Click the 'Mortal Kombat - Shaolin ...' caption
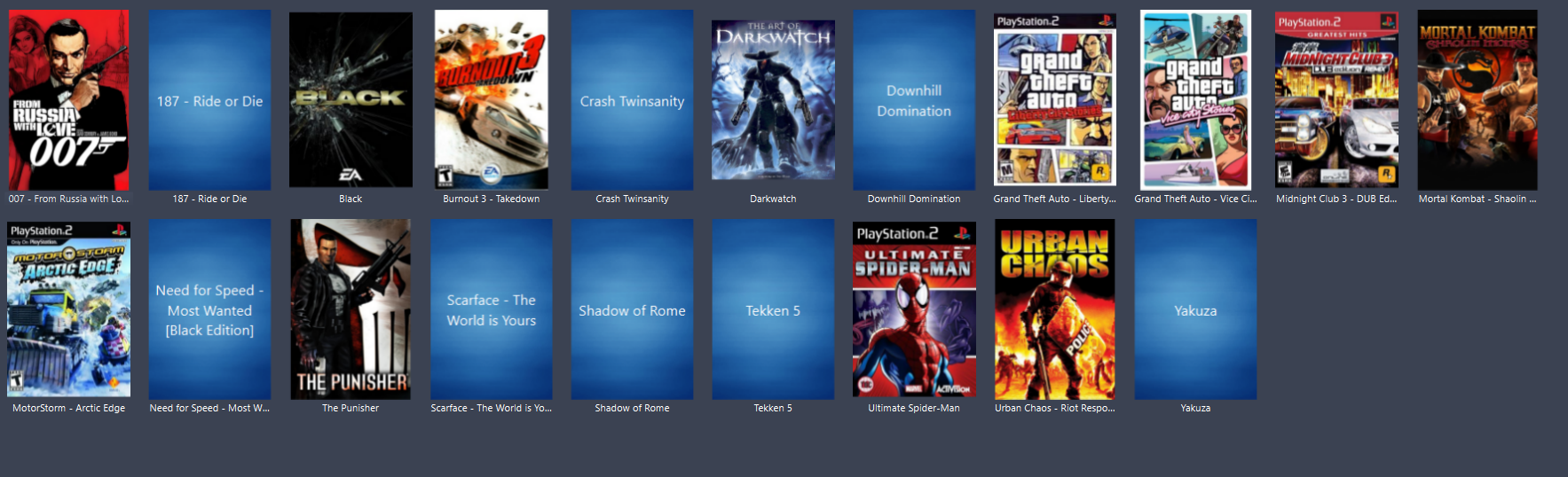Viewport: 1568px width, 477px height. (1477, 199)
